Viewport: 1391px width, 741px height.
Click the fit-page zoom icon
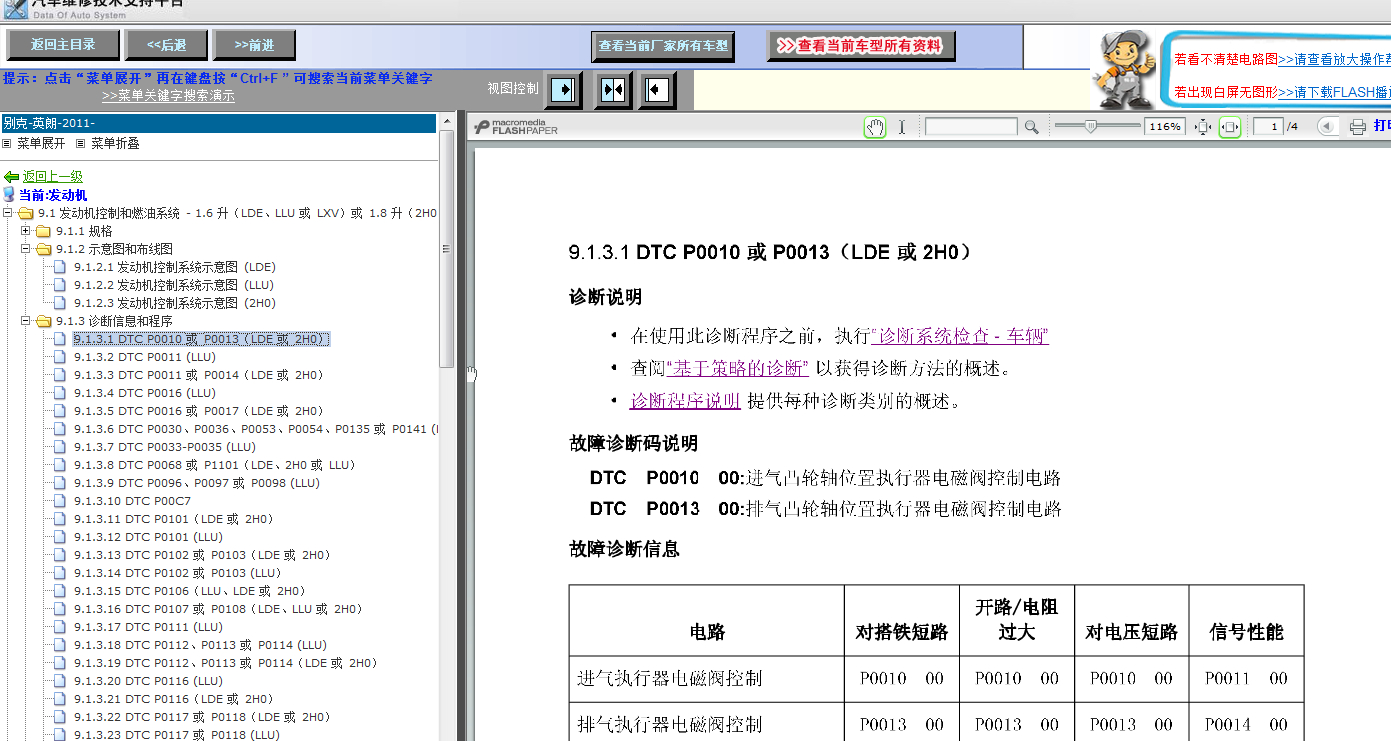[1203, 127]
